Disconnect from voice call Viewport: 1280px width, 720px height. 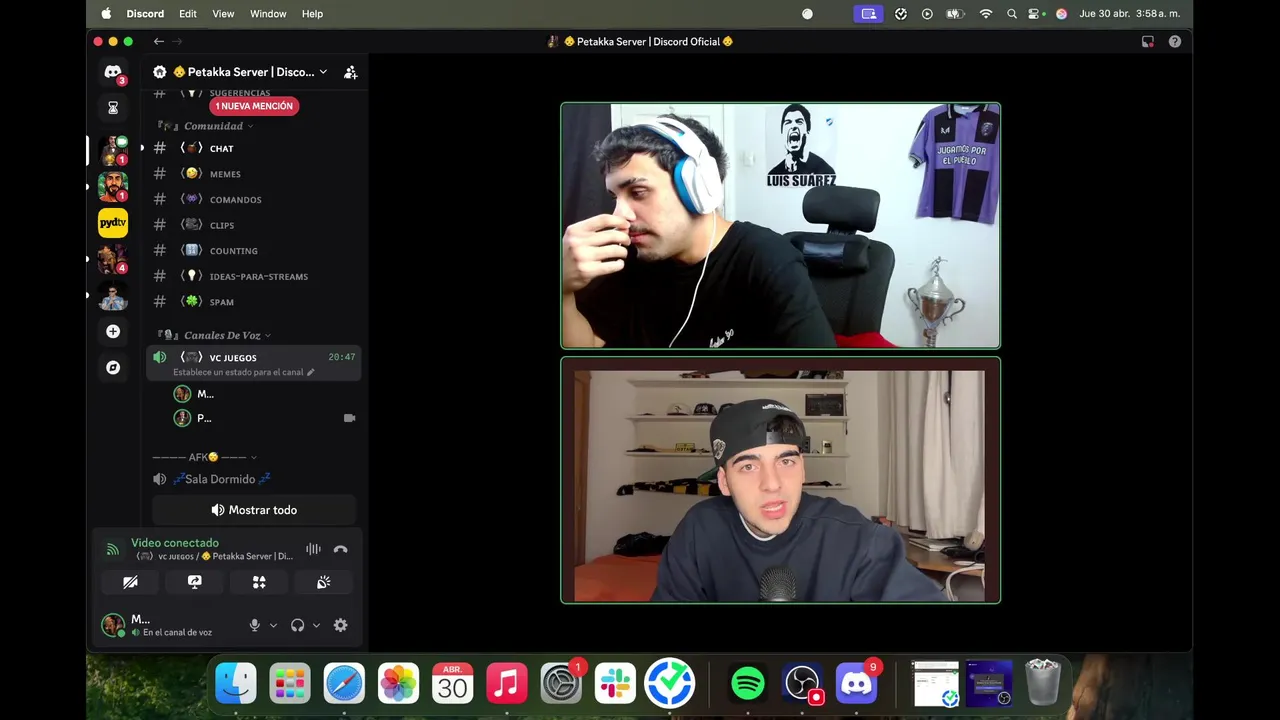(340, 549)
